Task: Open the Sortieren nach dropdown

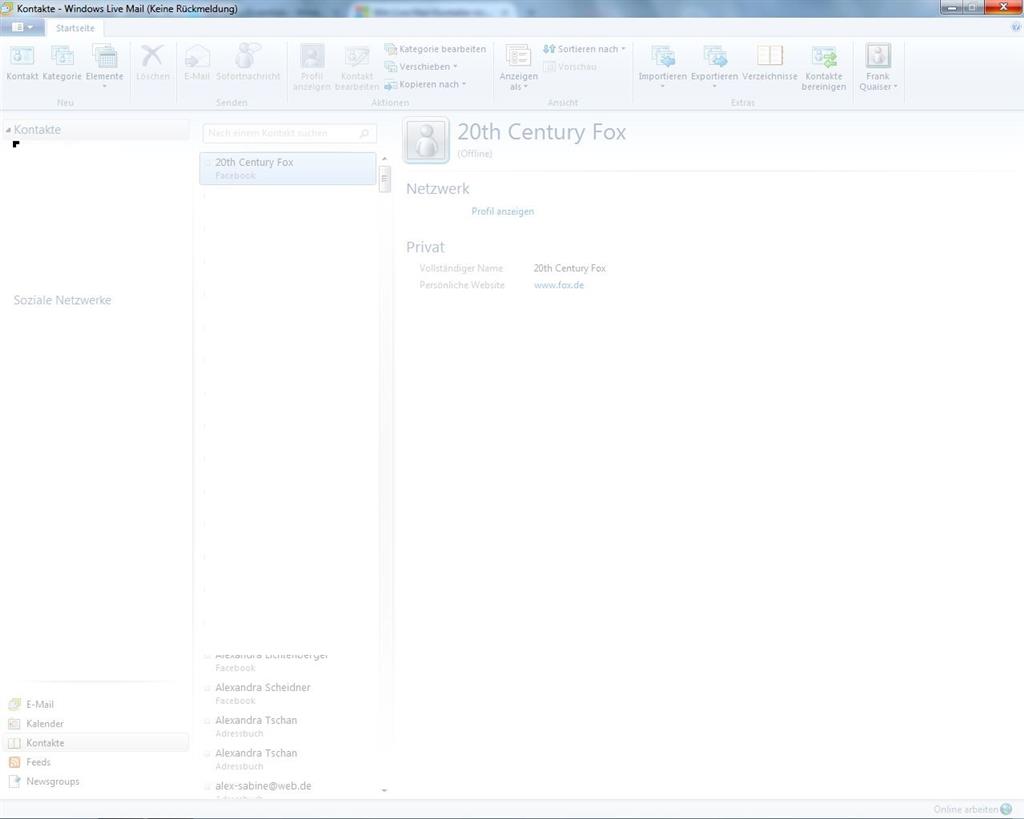Action: click(x=584, y=49)
